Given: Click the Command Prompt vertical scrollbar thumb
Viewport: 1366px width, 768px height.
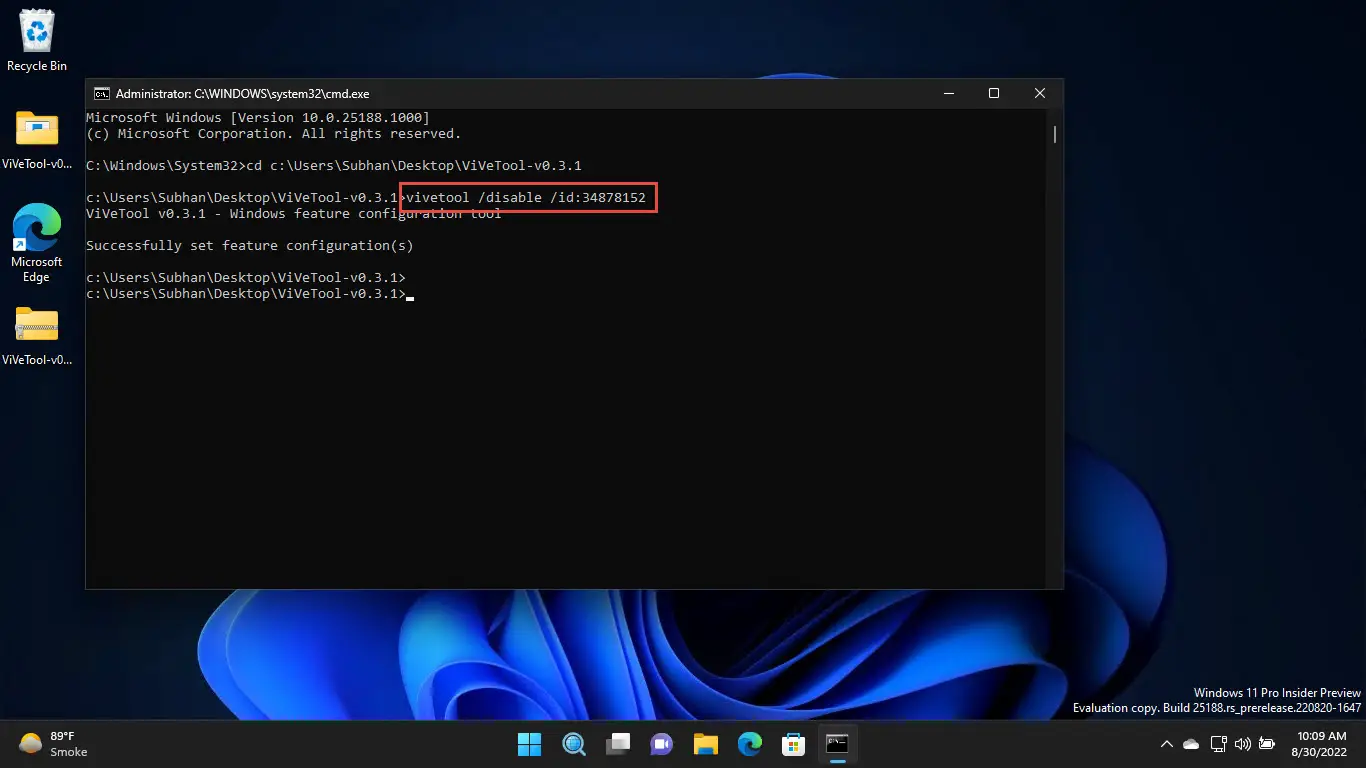Looking at the screenshot, I should coord(1055,133).
